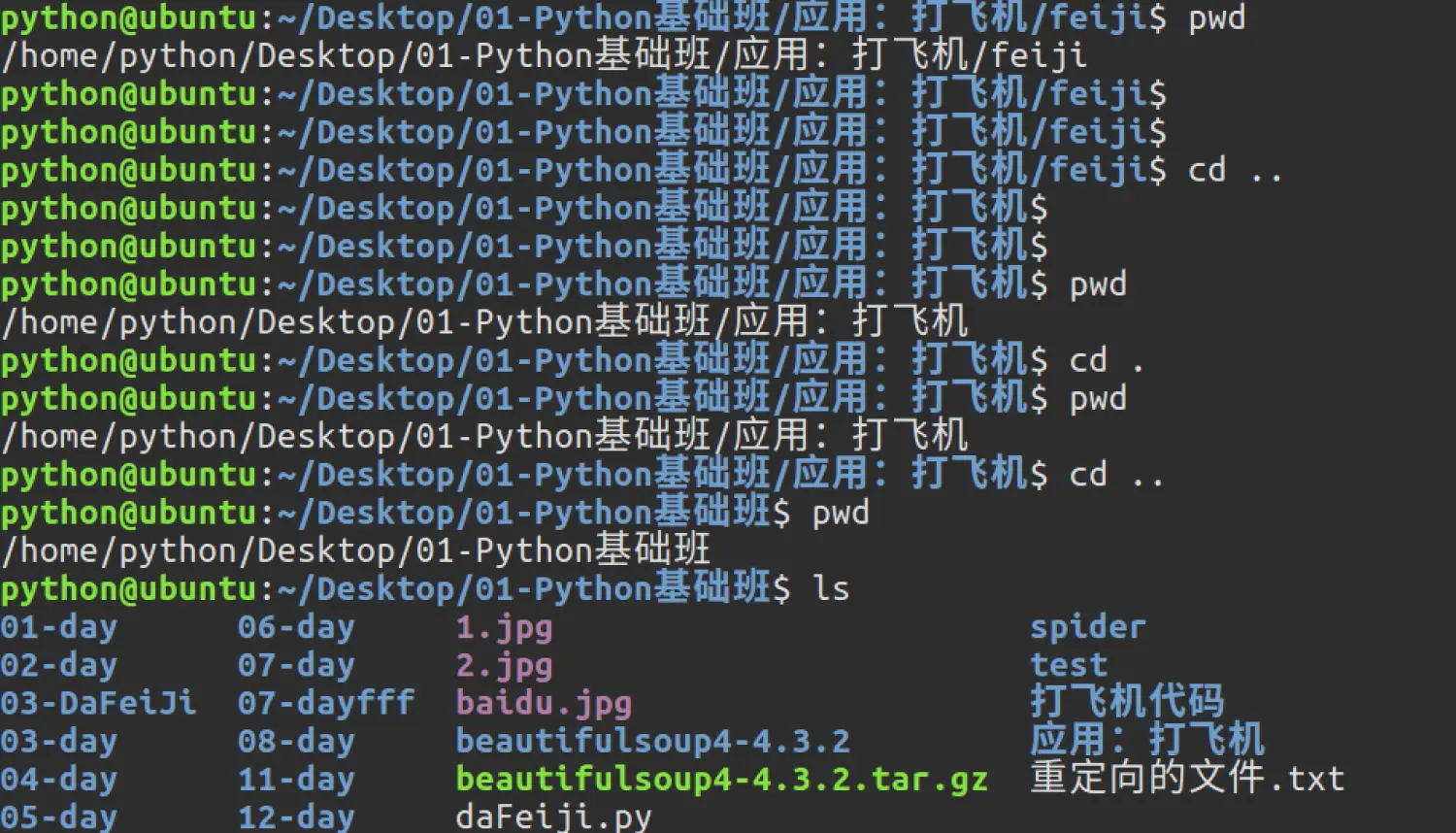The width and height of the screenshot is (1456, 833).
Task: Click the 2.jpg file name
Action: (x=504, y=666)
